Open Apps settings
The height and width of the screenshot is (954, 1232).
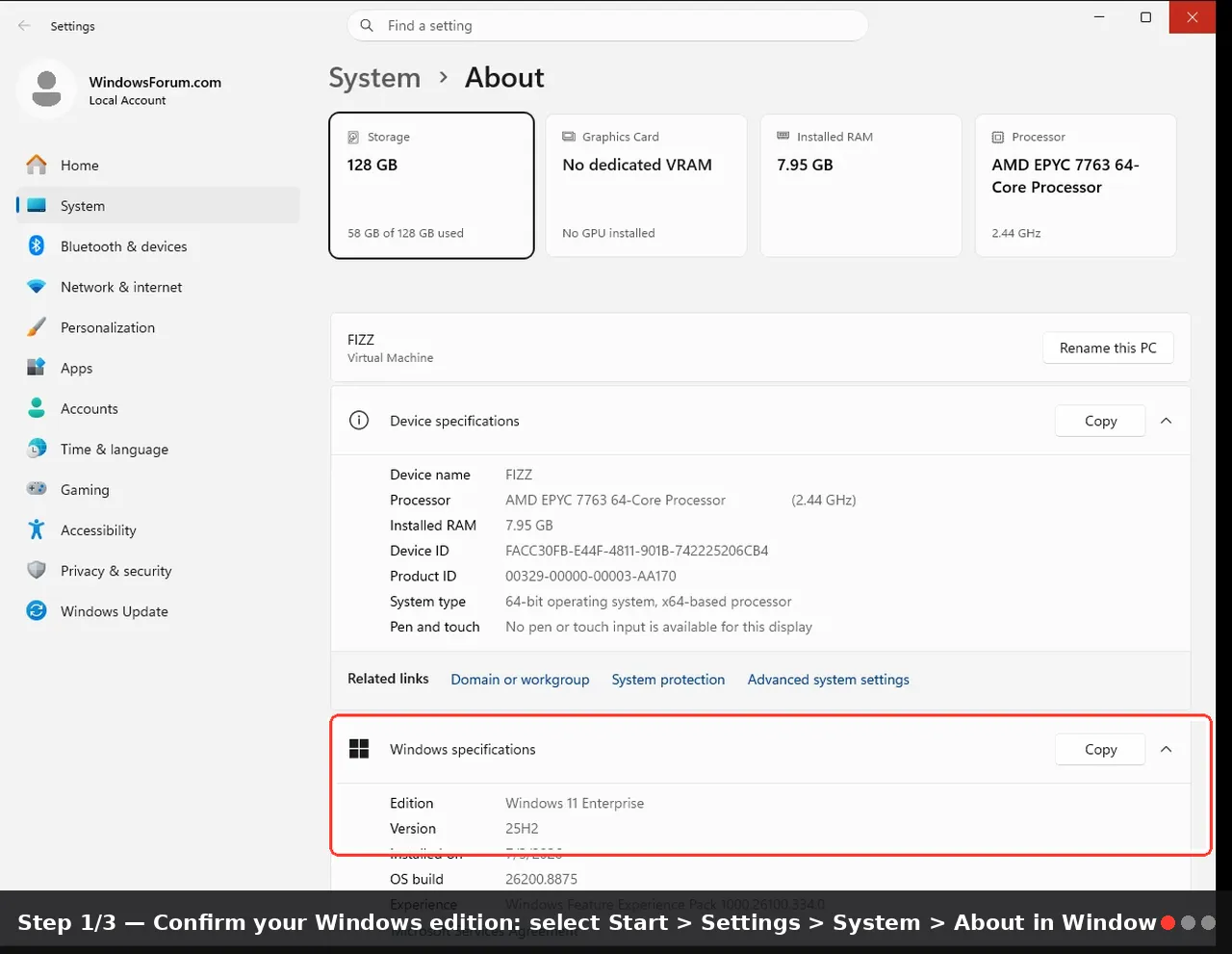pyautogui.click(x=158, y=368)
